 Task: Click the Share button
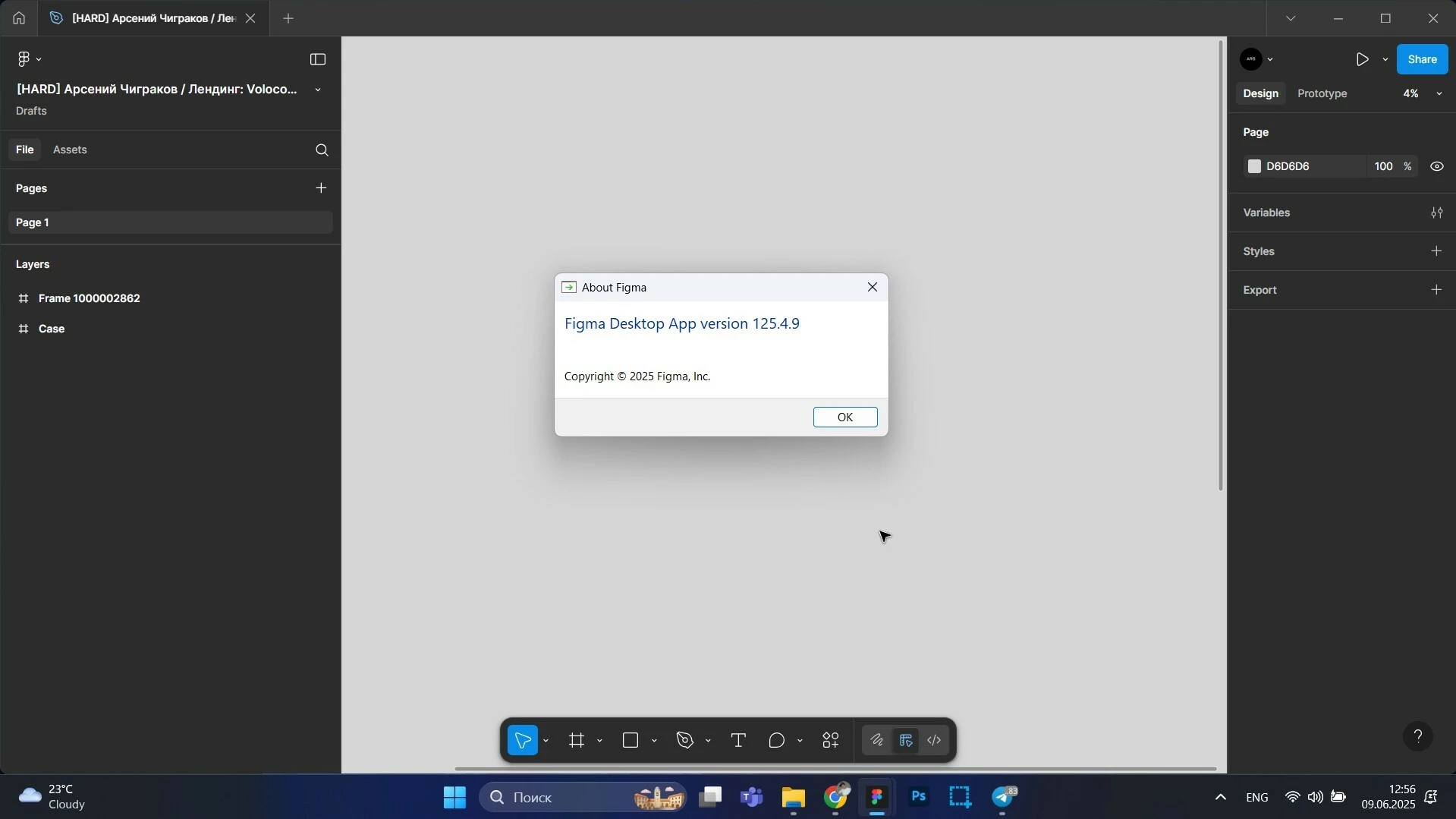click(1422, 59)
